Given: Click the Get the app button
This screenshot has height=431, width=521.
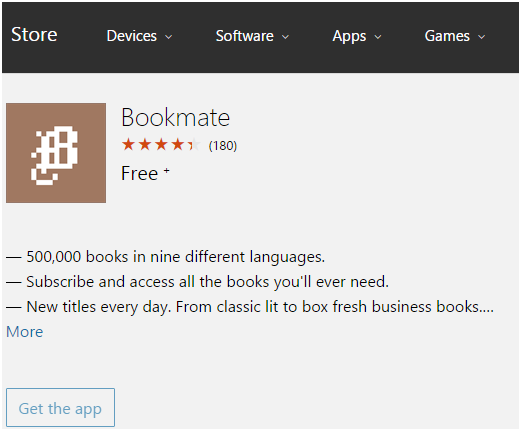Looking at the screenshot, I should point(60,408).
